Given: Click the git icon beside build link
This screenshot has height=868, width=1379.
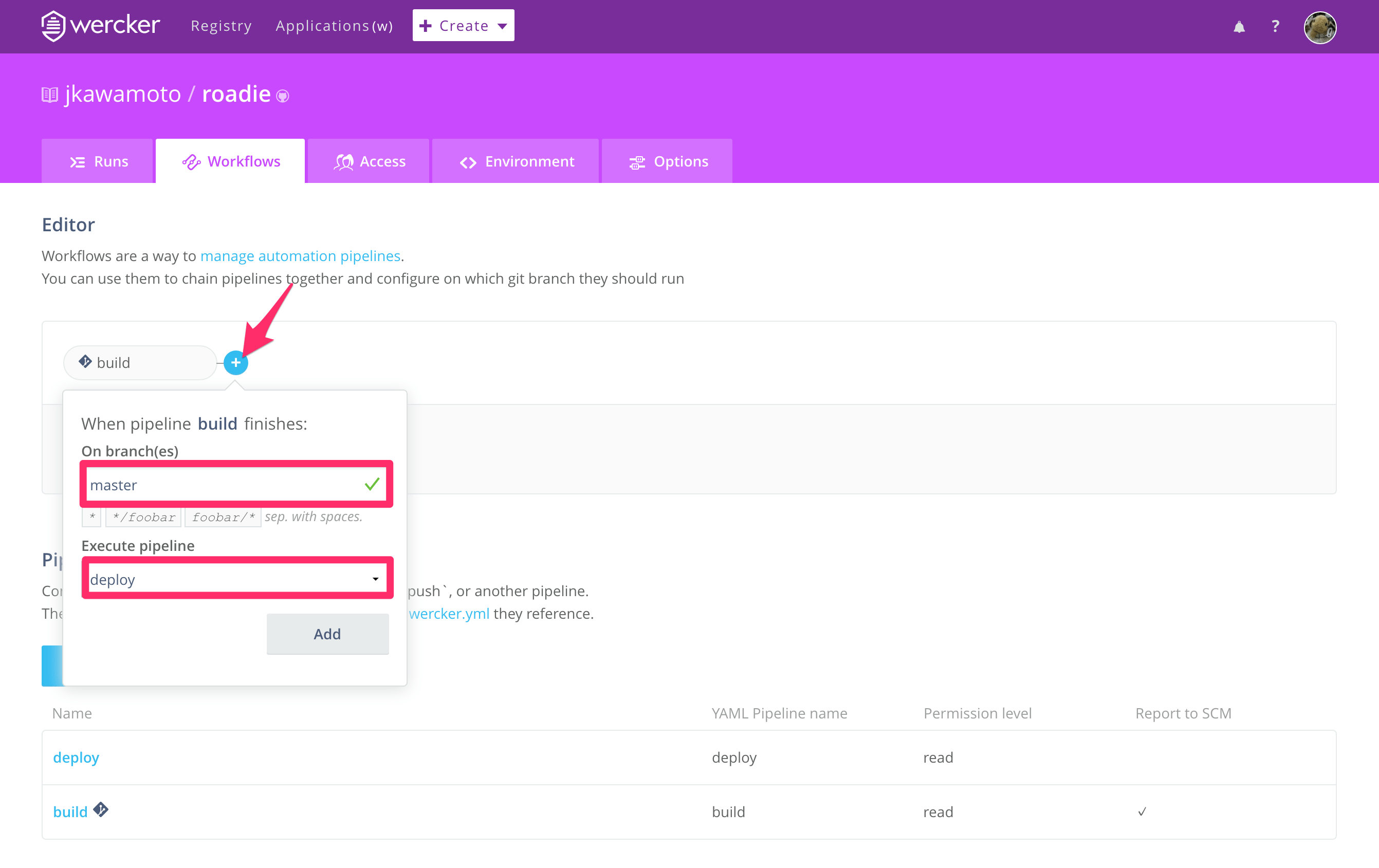Looking at the screenshot, I should (x=101, y=809).
